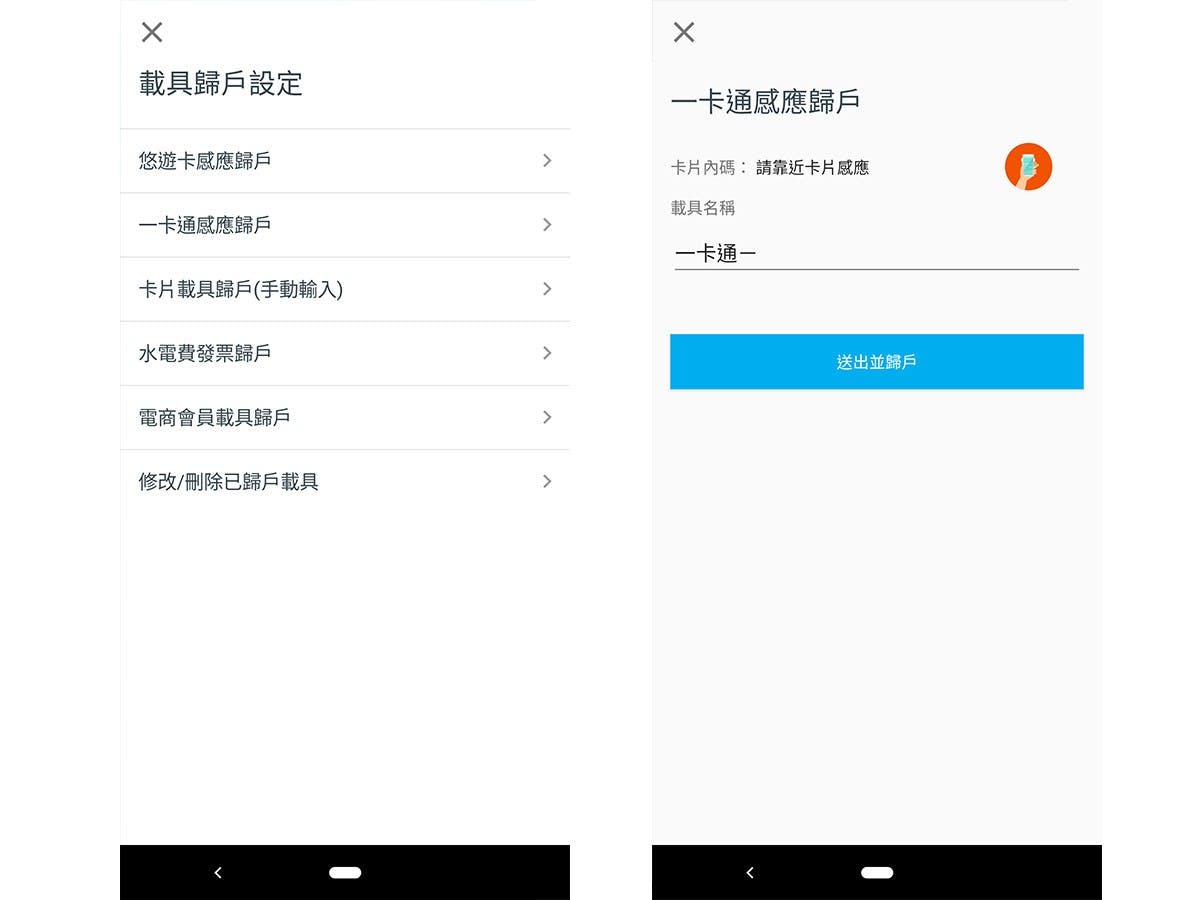Open 一卡通感應歸戶 option in the list
This screenshot has height=900, width=1200.
tap(345, 225)
